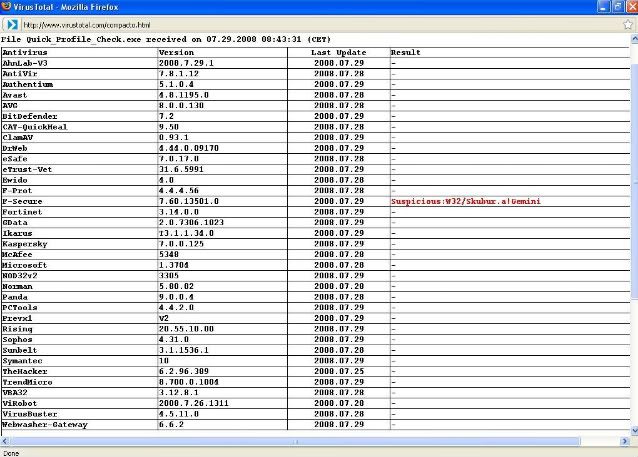
Task: Click the 'McAfee' row name
Action: coord(17,254)
